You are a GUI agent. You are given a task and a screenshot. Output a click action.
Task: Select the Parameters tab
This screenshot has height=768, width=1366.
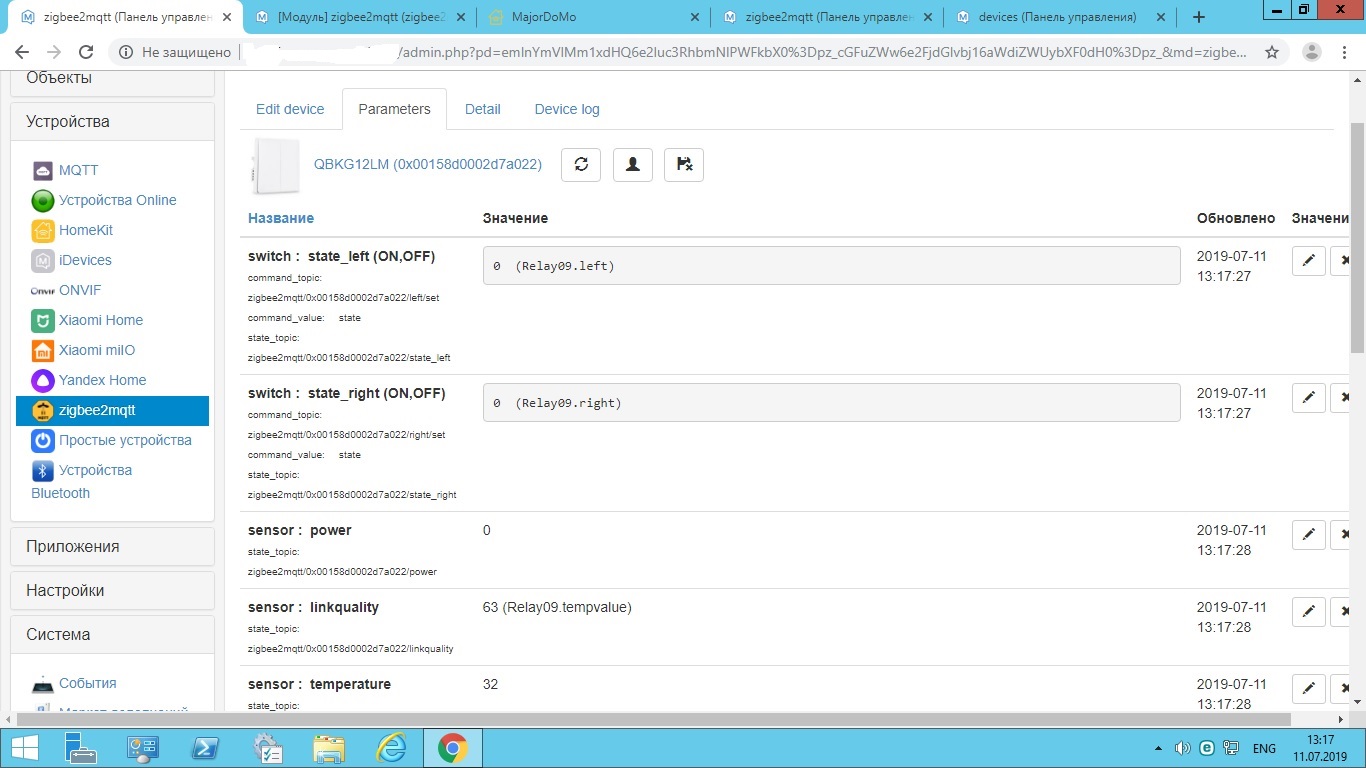pos(394,109)
